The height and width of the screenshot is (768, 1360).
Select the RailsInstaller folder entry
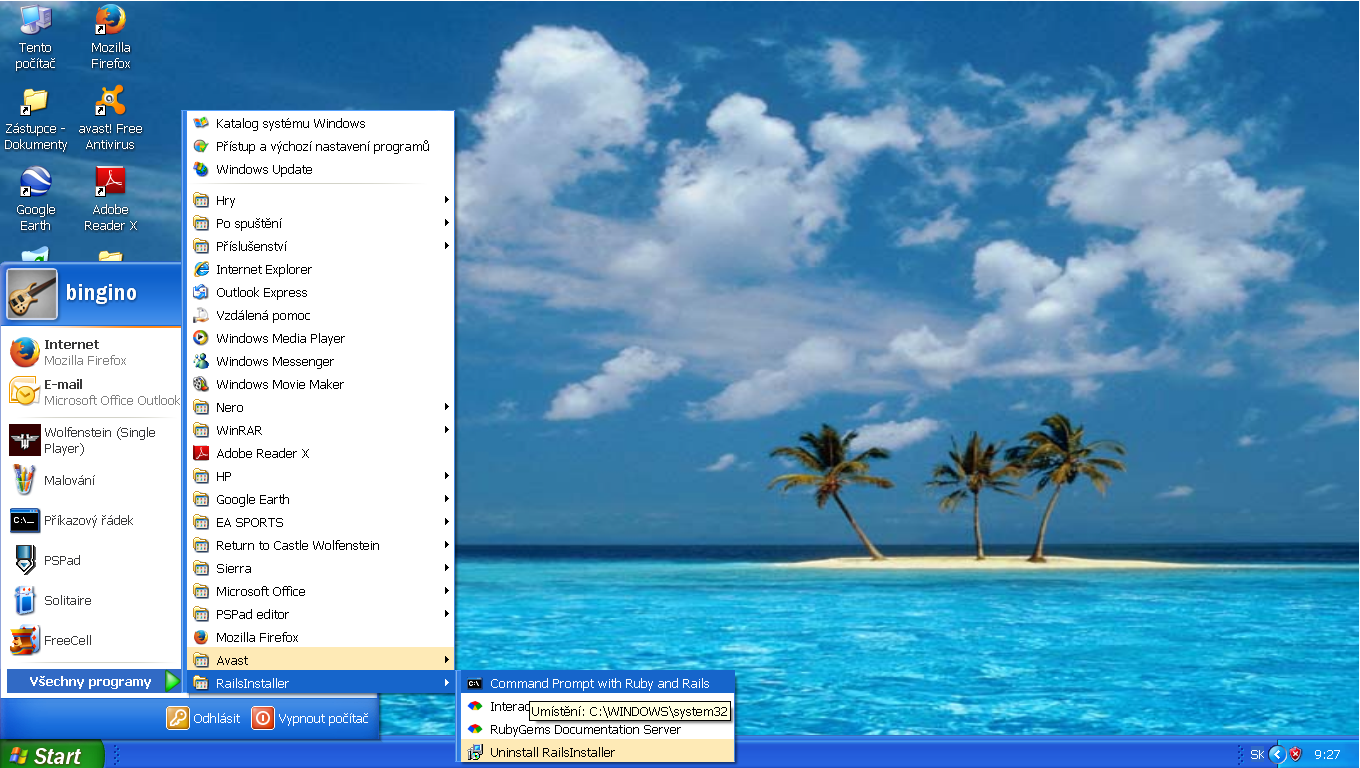[x=321, y=683]
